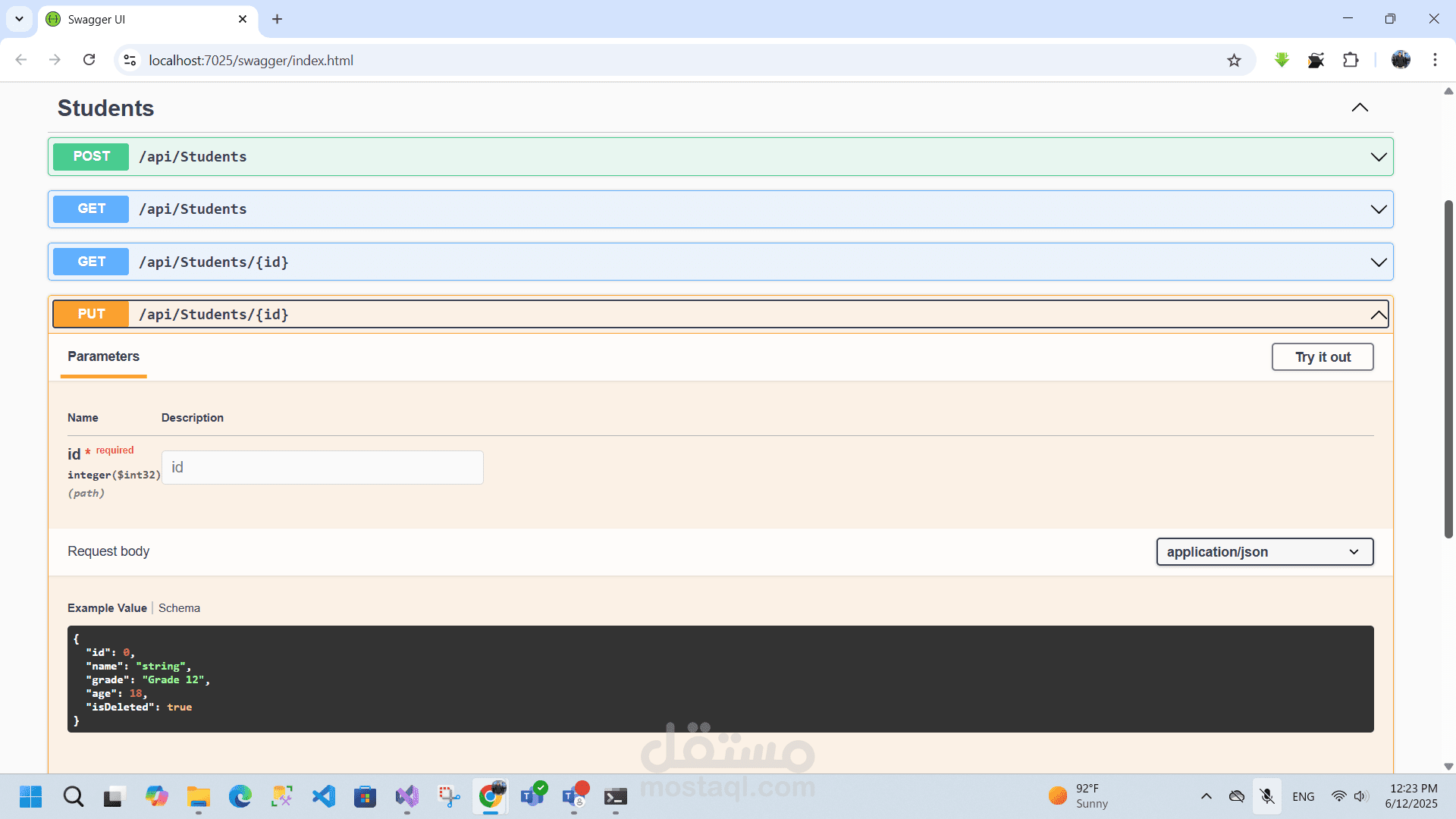Collapse the Students section chevron
Screen dimensions: 1456x819
[1360, 108]
